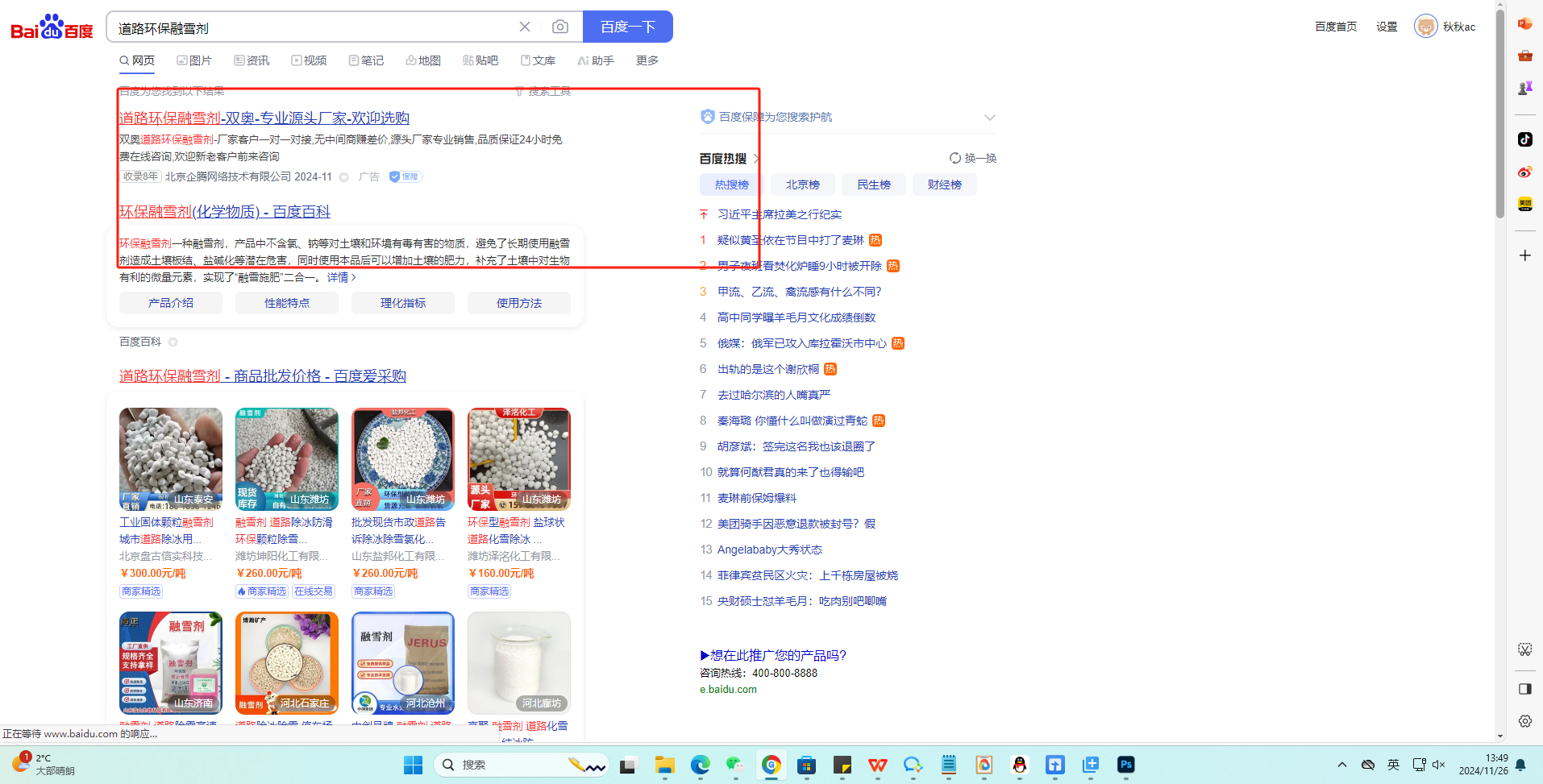The height and width of the screenshot is (784, 1543).
Task: Select the 北京榜 hot list tab
Action: coord(803,185)
